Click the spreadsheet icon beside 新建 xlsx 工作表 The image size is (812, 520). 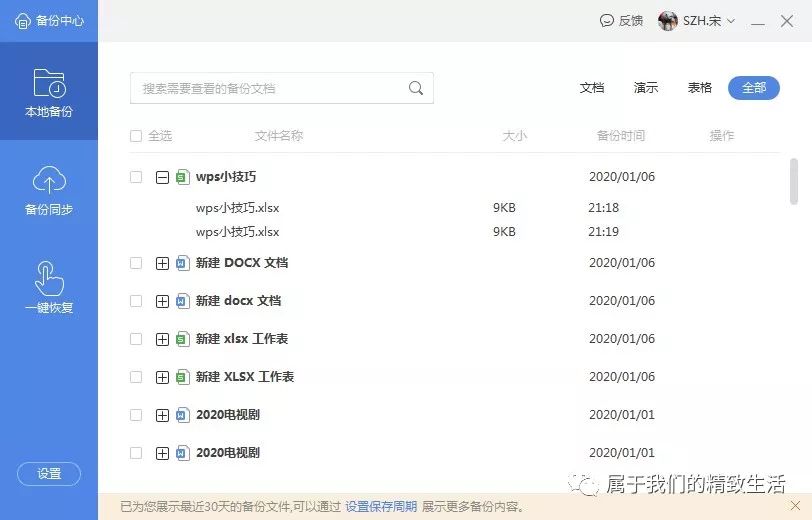point(182,339)
